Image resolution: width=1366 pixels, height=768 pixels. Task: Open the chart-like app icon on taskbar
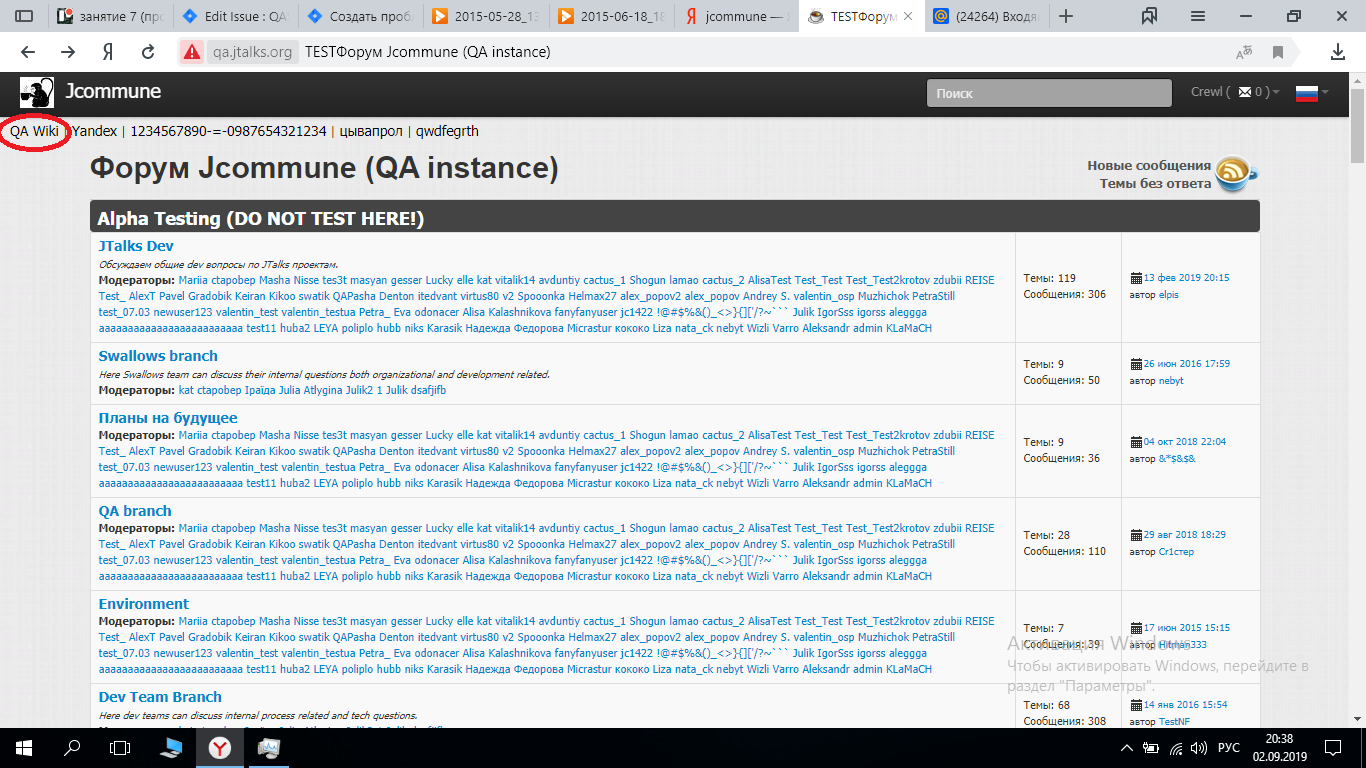pyautogui.click(x=268, y=747)
